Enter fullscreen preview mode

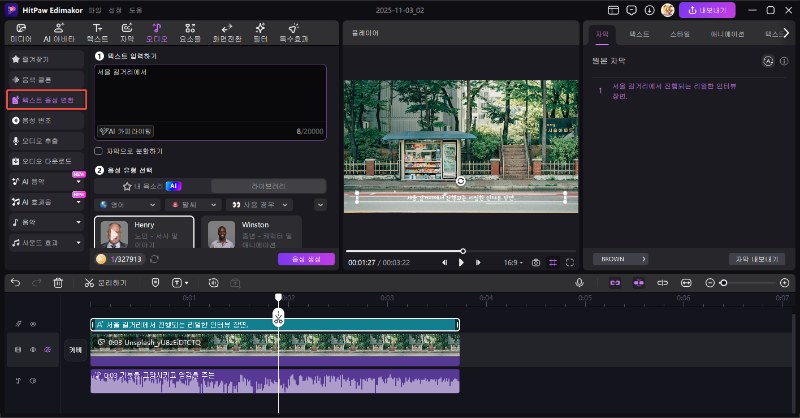pos(570,262)
